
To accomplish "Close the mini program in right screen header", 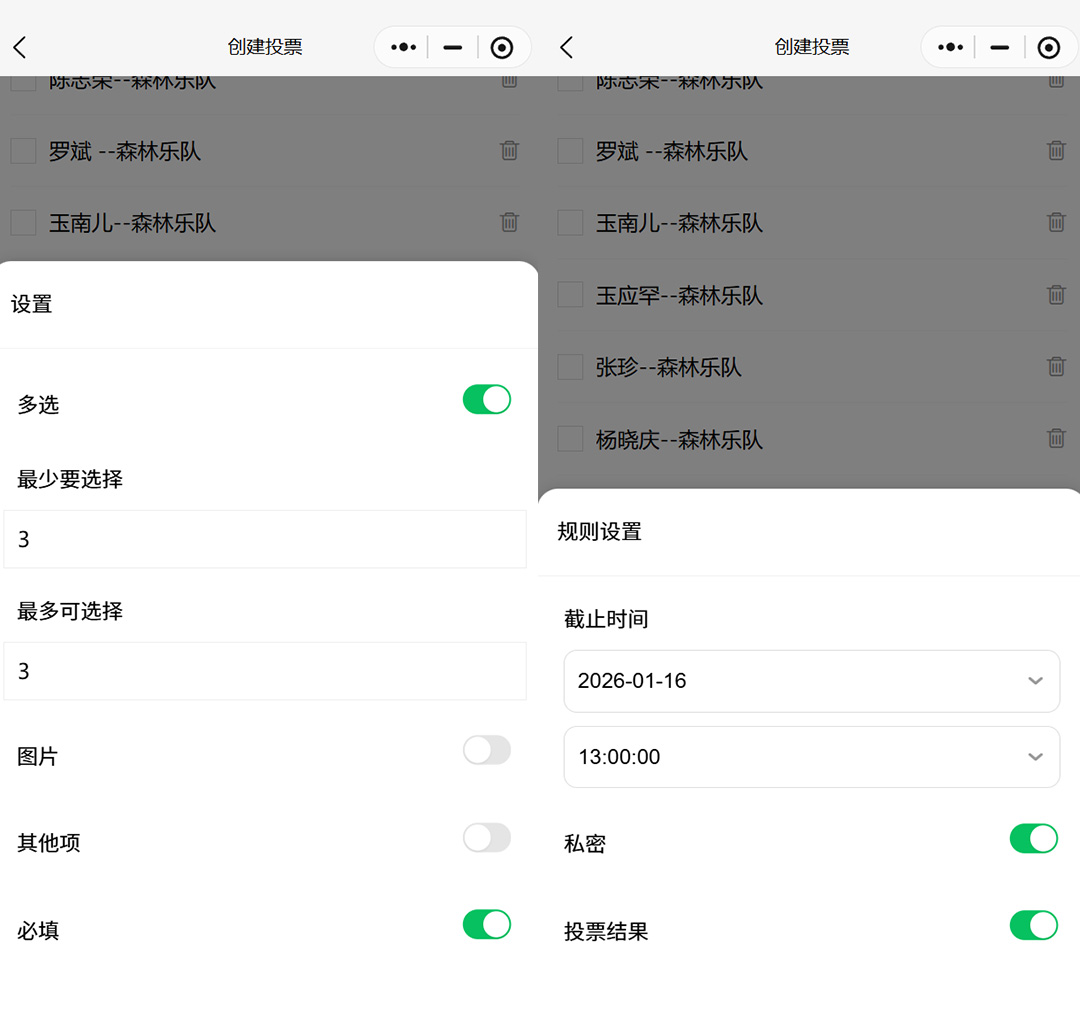I will [x=1048, y=47].
